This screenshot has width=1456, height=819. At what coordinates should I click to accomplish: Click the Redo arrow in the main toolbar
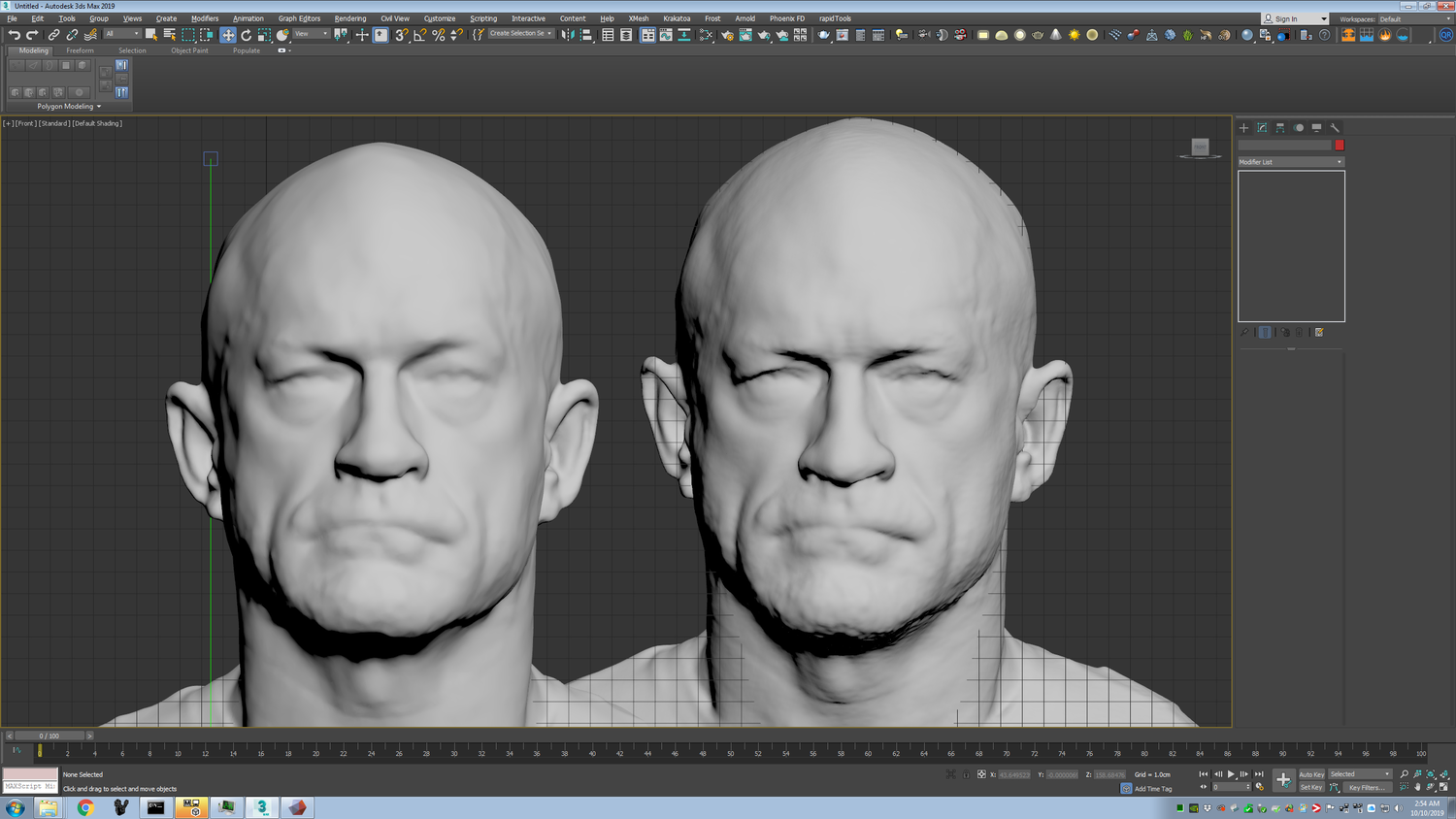pos(32,35)
